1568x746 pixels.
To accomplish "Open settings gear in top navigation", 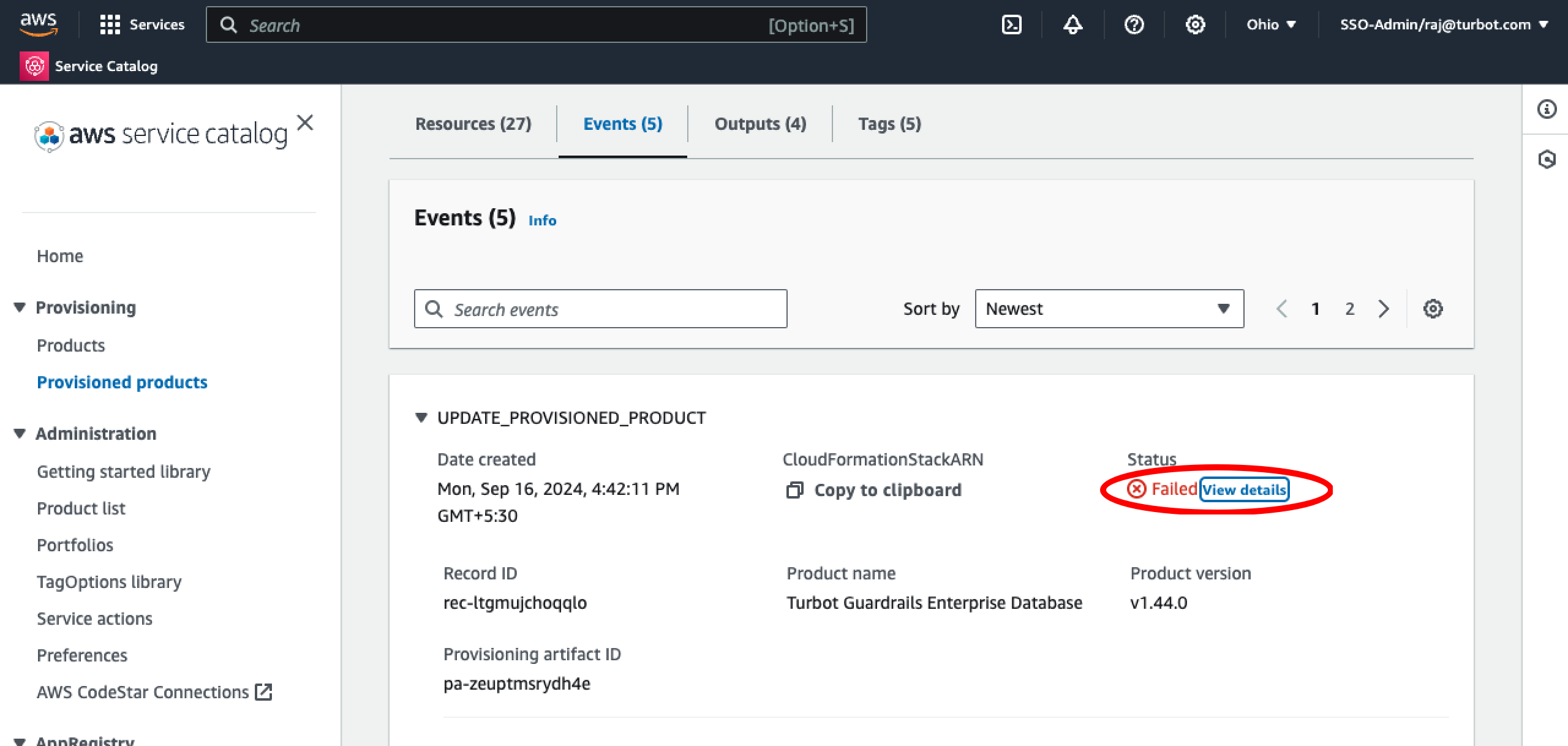I will coord(1195,24).
